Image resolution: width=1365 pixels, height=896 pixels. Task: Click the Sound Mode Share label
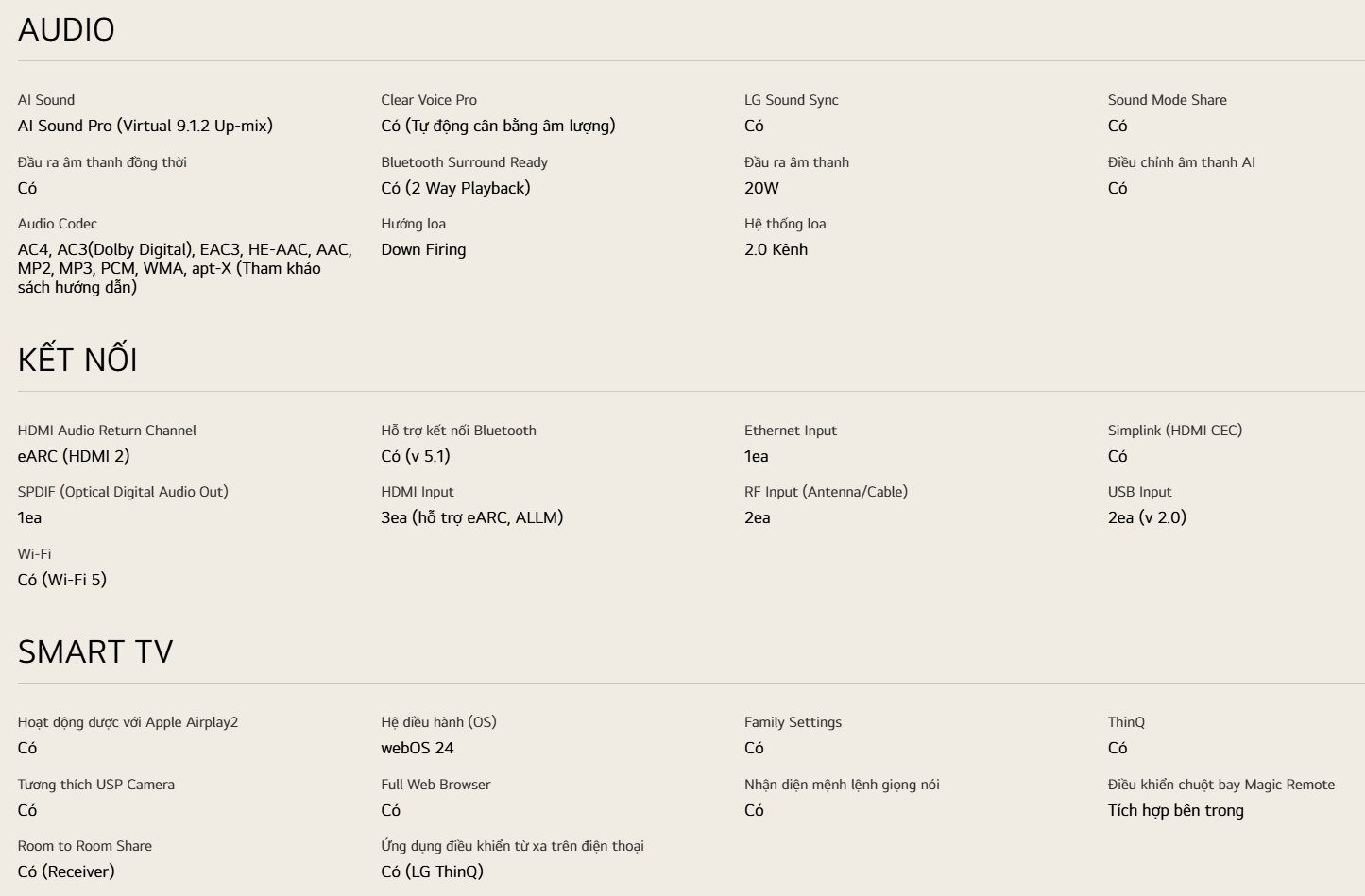[x=1167, y=100]
